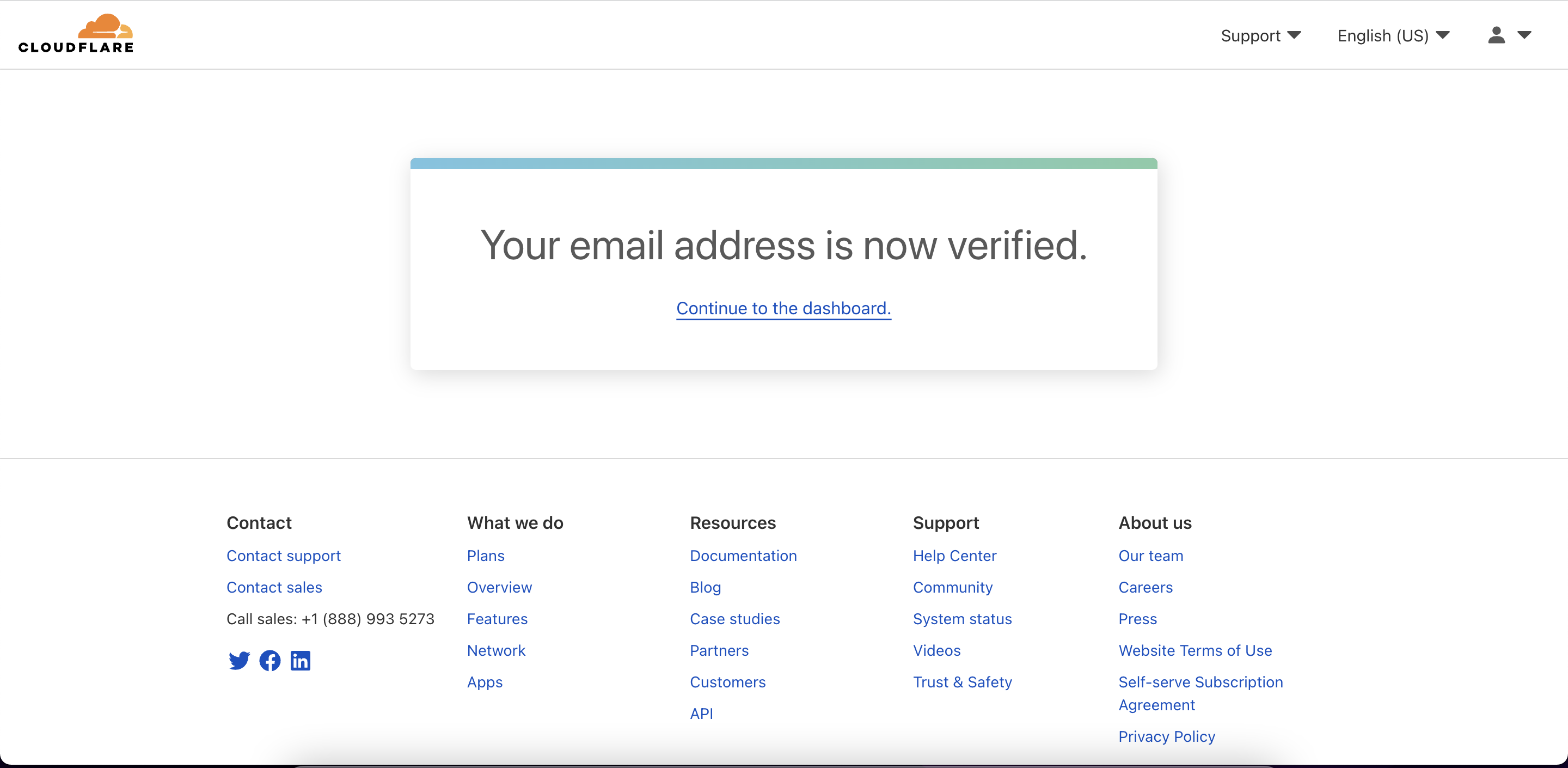
Task: Open the English (US) language dropdown
Action: (1393, 35)
